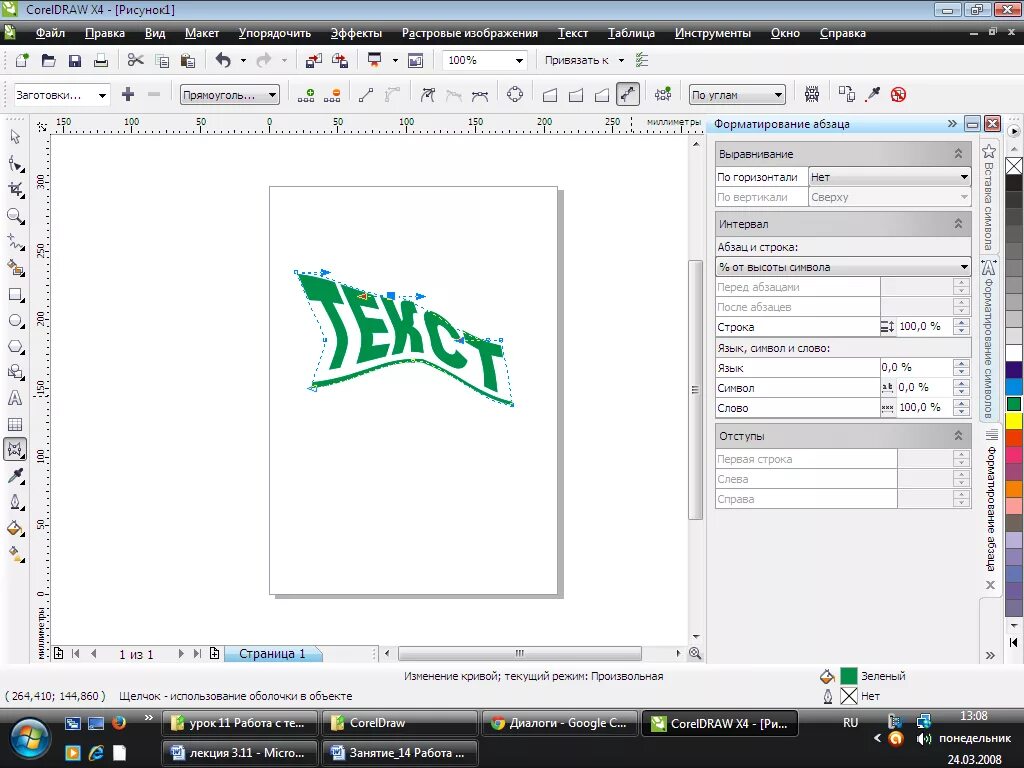Click the no-color X swatch in palette

point(1014,166)
